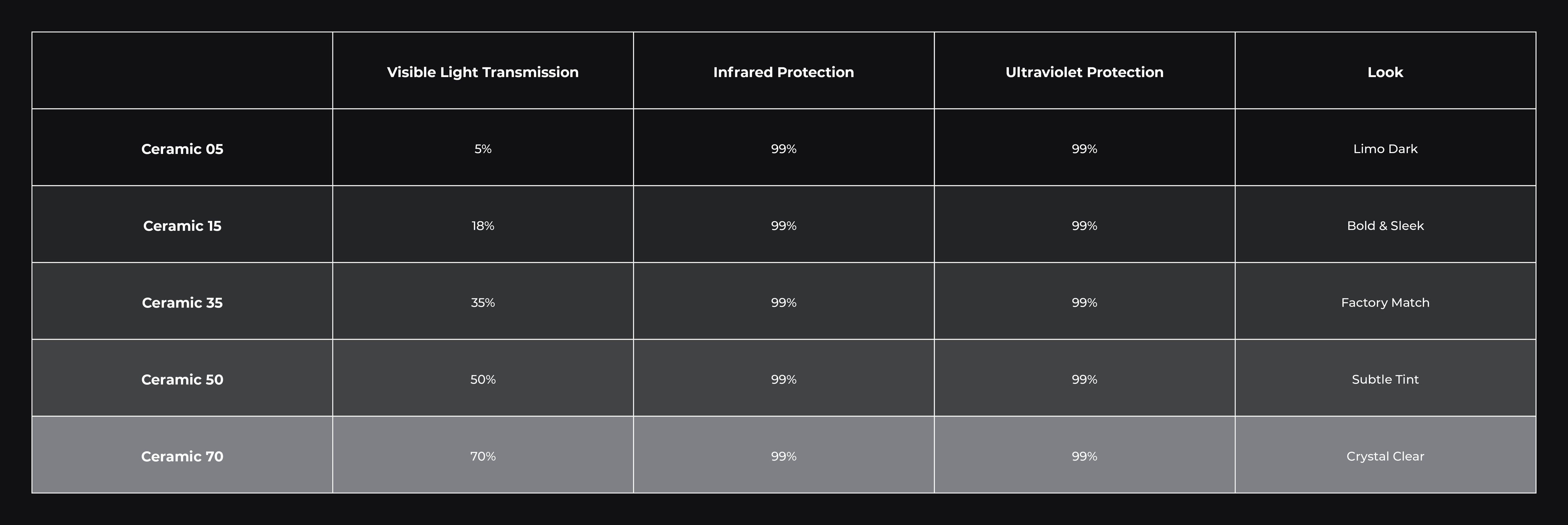Click the Factory Match look cell
Image resolution: width=1568 pixels, height=525 pixels.
[1385, 302]
